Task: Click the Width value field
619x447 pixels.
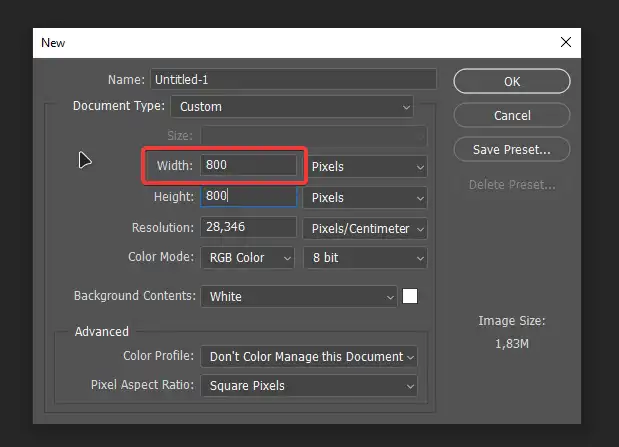Action: (x=249, y=166)
